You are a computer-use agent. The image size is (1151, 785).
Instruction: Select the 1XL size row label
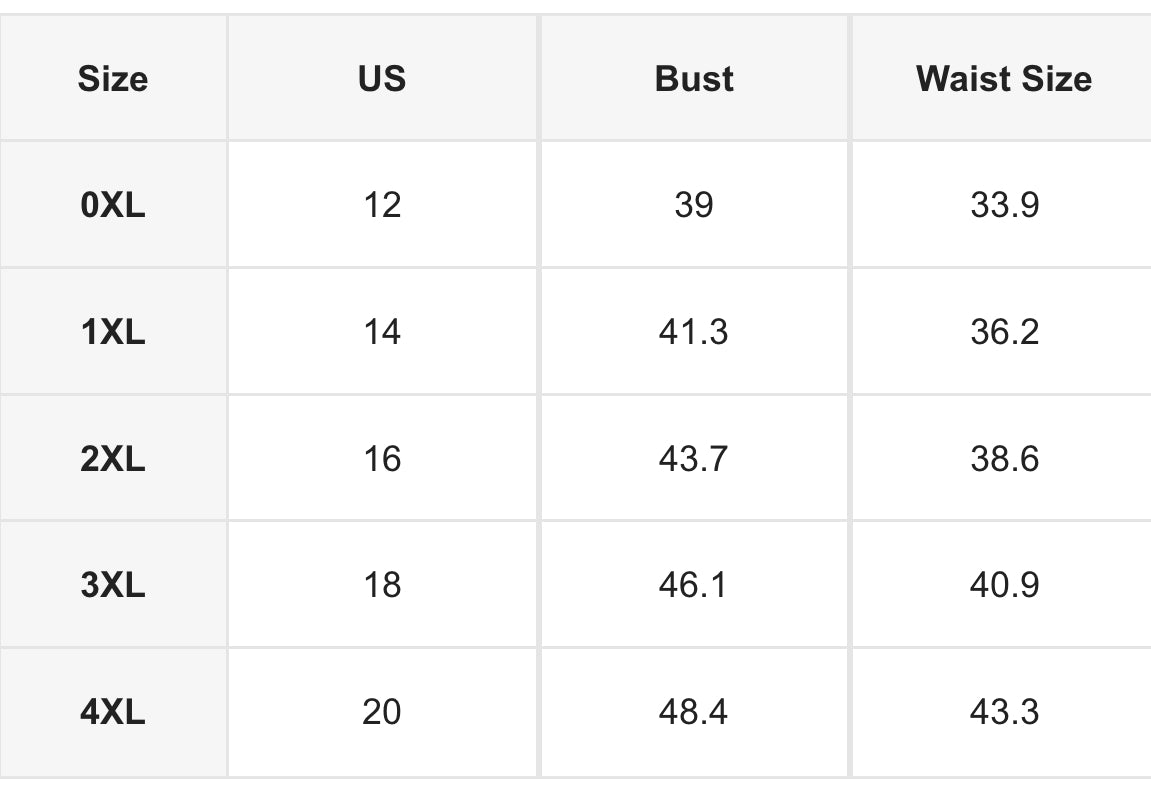pos(113,331)
